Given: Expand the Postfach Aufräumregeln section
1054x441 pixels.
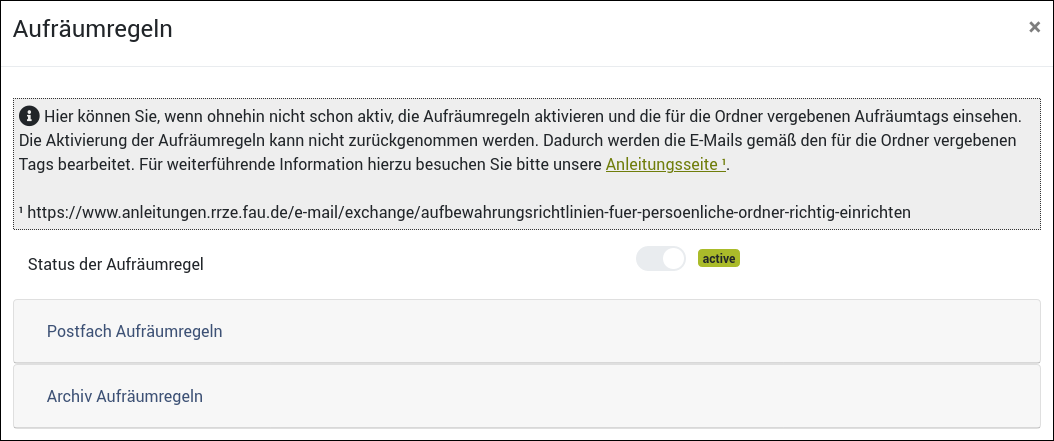Looking at the screenshot, I should coord(134,331).
